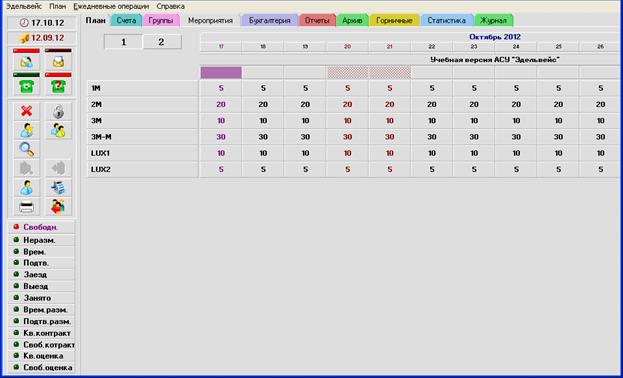Select the LUX2 room category row
The image size is (623, 378).
coord(143,170)
